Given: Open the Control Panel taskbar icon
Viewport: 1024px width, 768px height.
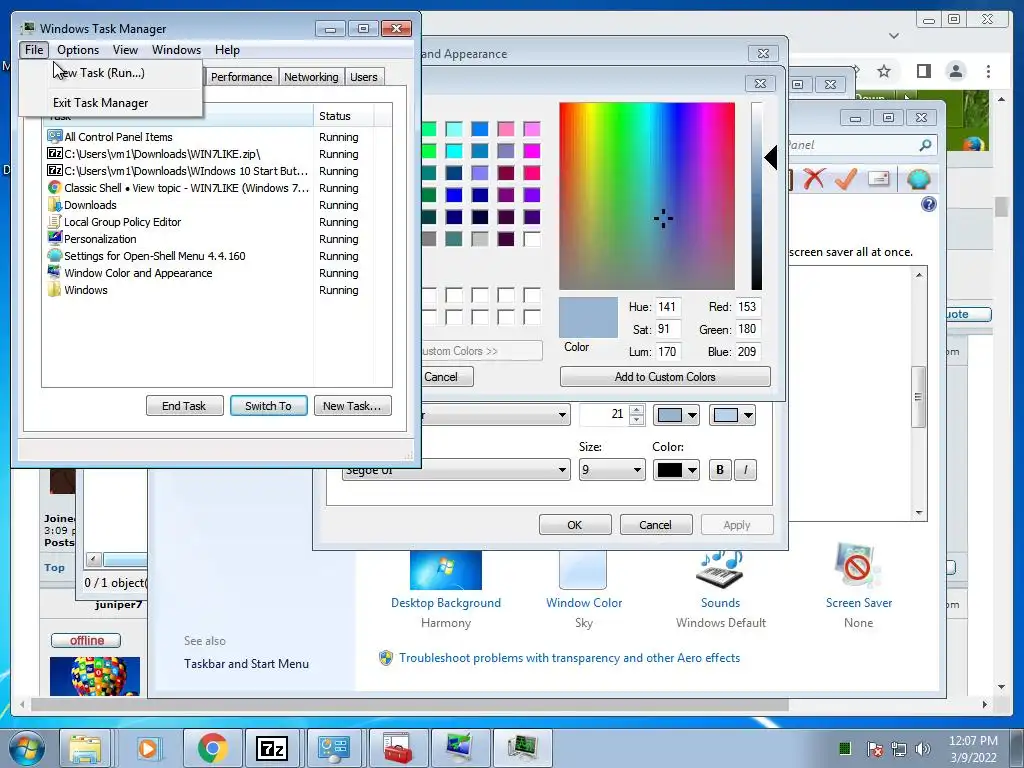Looking at the screenshot, I should (334, 748).
